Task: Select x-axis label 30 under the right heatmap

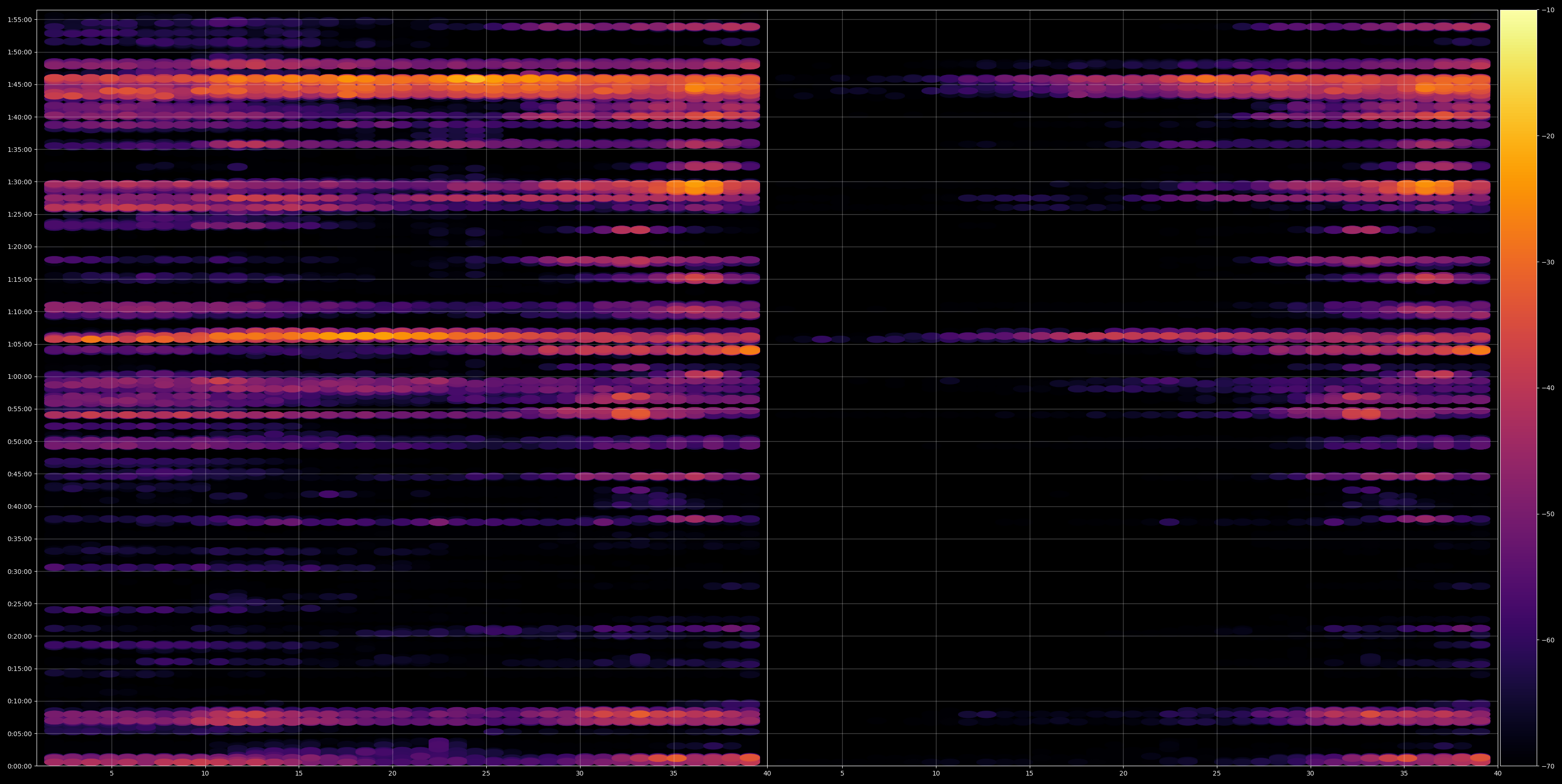Action: (1310, 774)
